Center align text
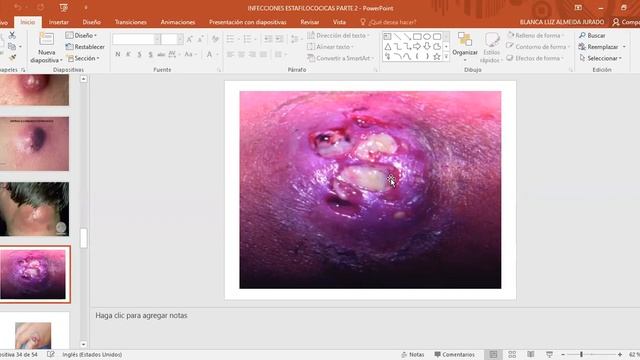 (241, 54)
